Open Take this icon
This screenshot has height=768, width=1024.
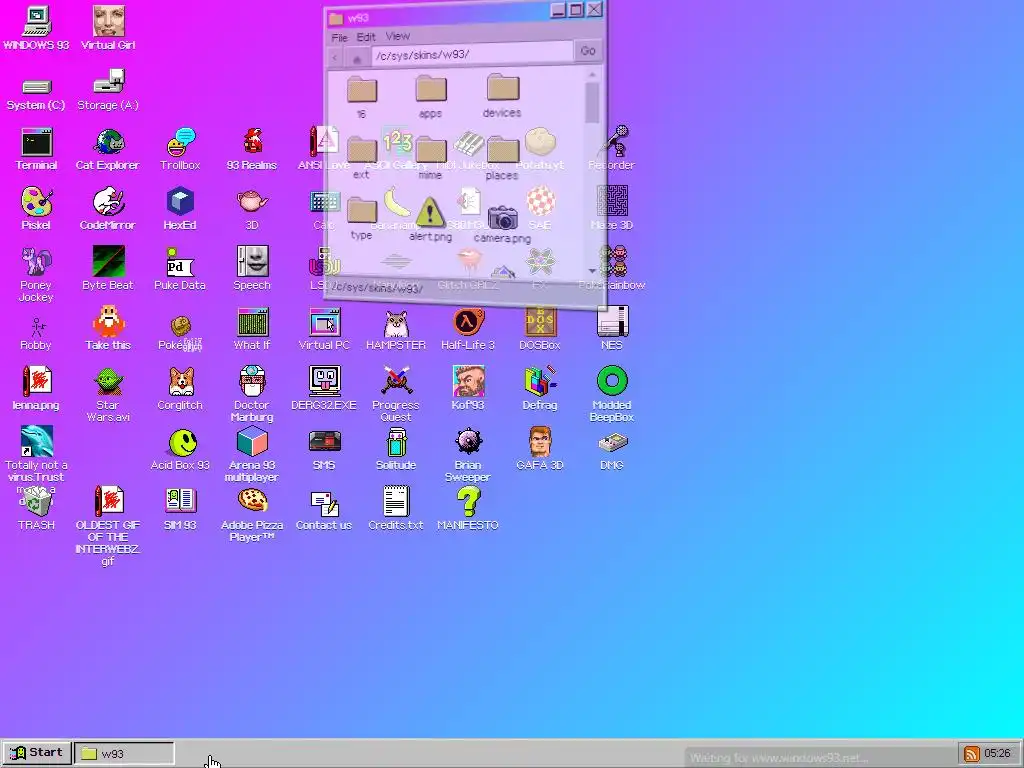108,329
